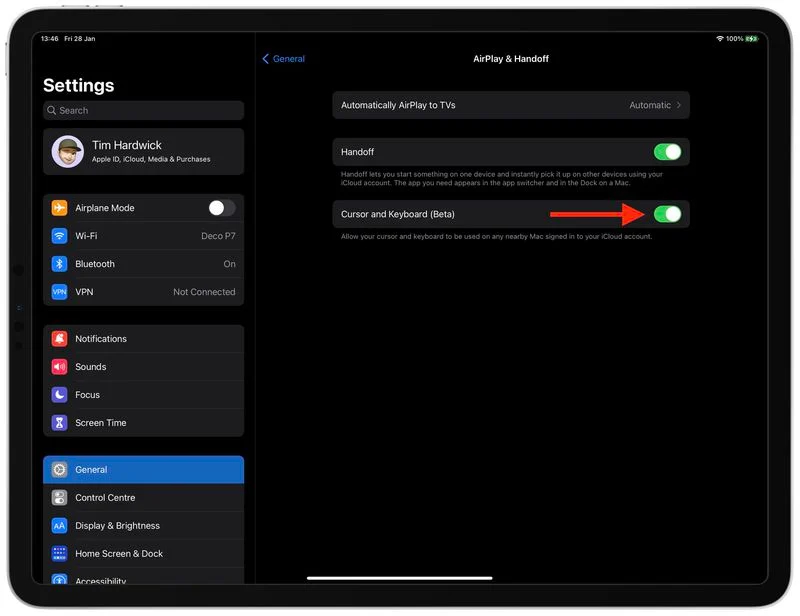Viewport: 800px width, 616px height.
Task: Open the Wi-Fi settings row
Action: (x=143, y=236)
